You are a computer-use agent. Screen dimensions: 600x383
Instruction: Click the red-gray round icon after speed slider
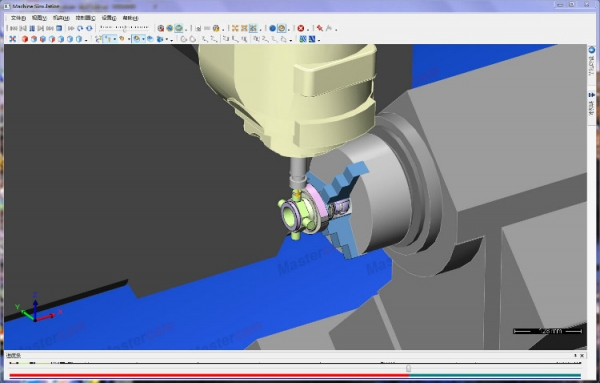pos(161,28)
